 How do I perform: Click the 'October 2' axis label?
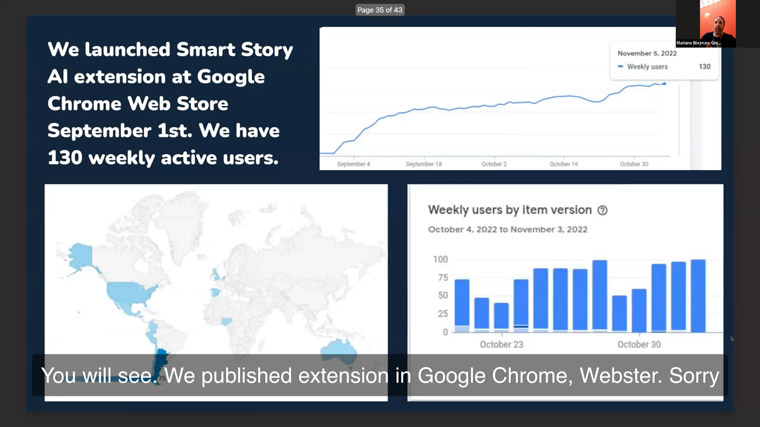click(494, 164)
